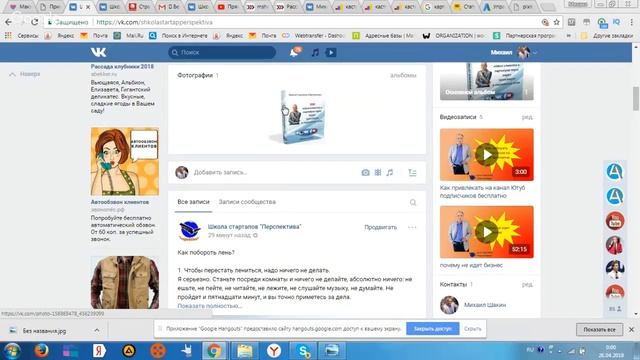
Task: Switch to Записи сообщества tab
Action: point(247,202)
